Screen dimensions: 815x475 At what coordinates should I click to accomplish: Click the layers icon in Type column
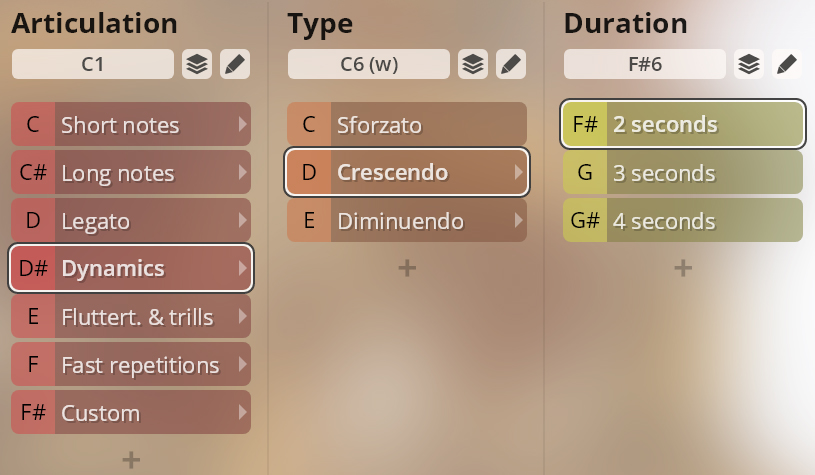[473, 65]
